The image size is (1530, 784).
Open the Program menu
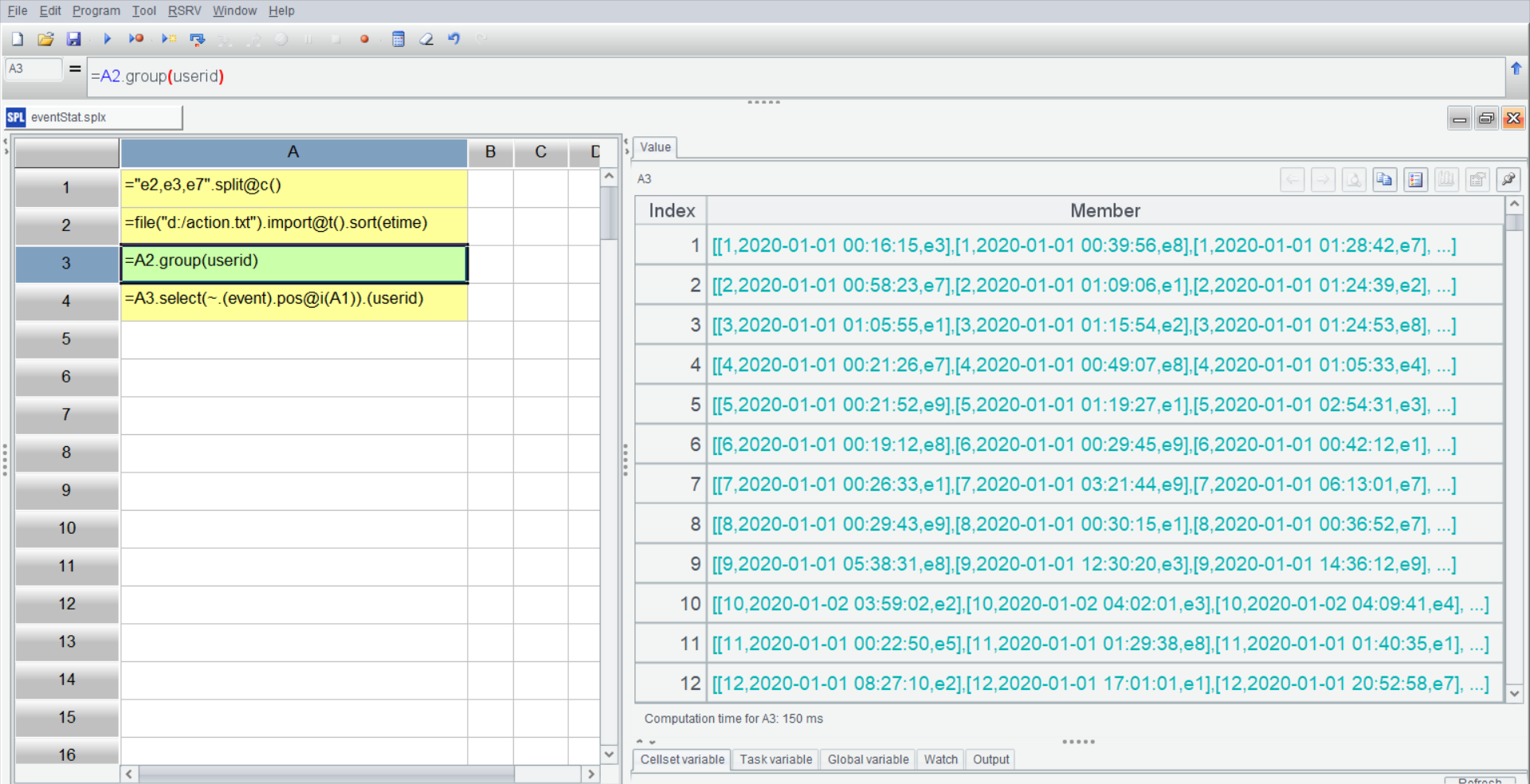[96, 10]
